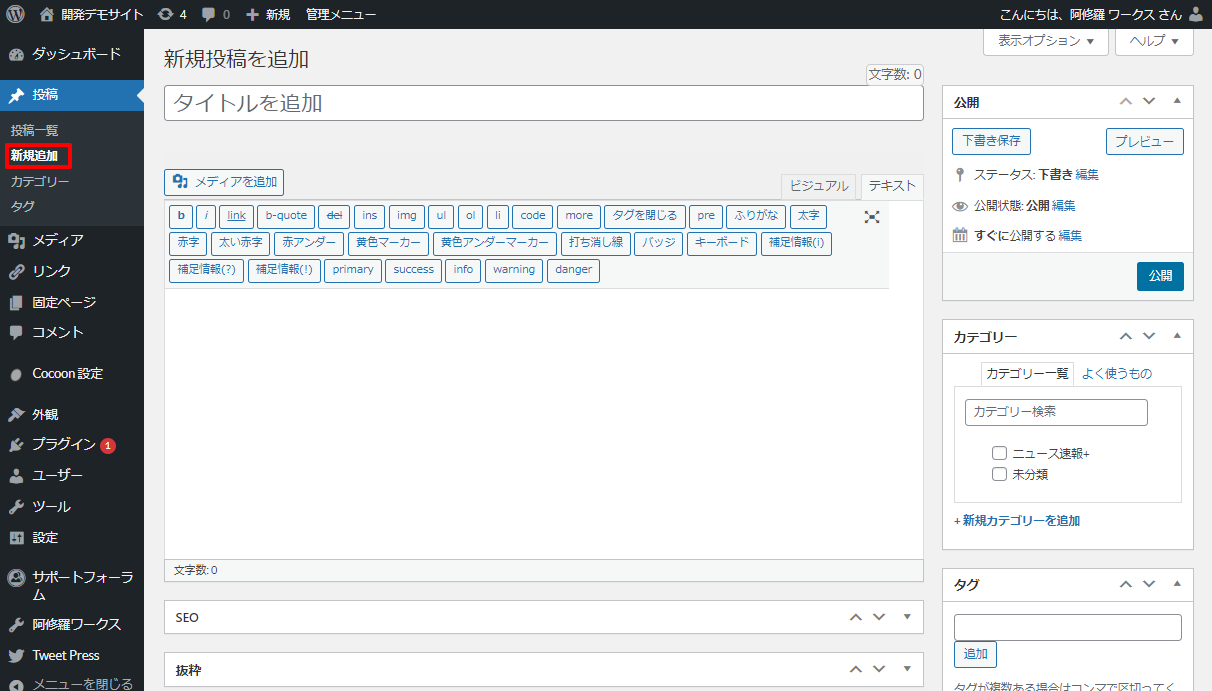Click + 新規カテゴリーを追加 link

click(1017, 521)
